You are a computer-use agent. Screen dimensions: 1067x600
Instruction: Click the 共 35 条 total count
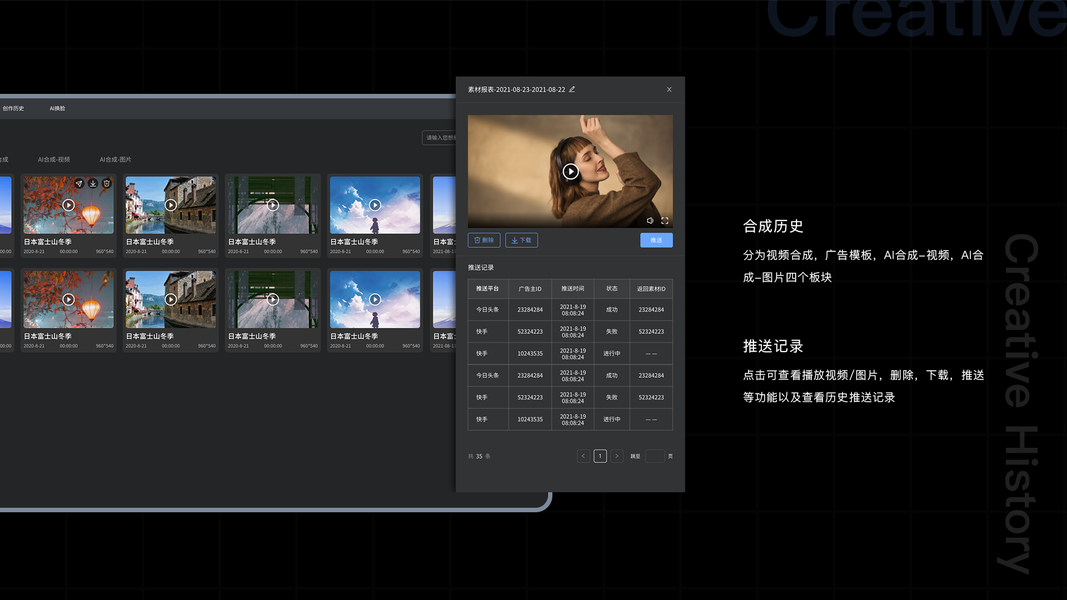(x=479, y=456)
